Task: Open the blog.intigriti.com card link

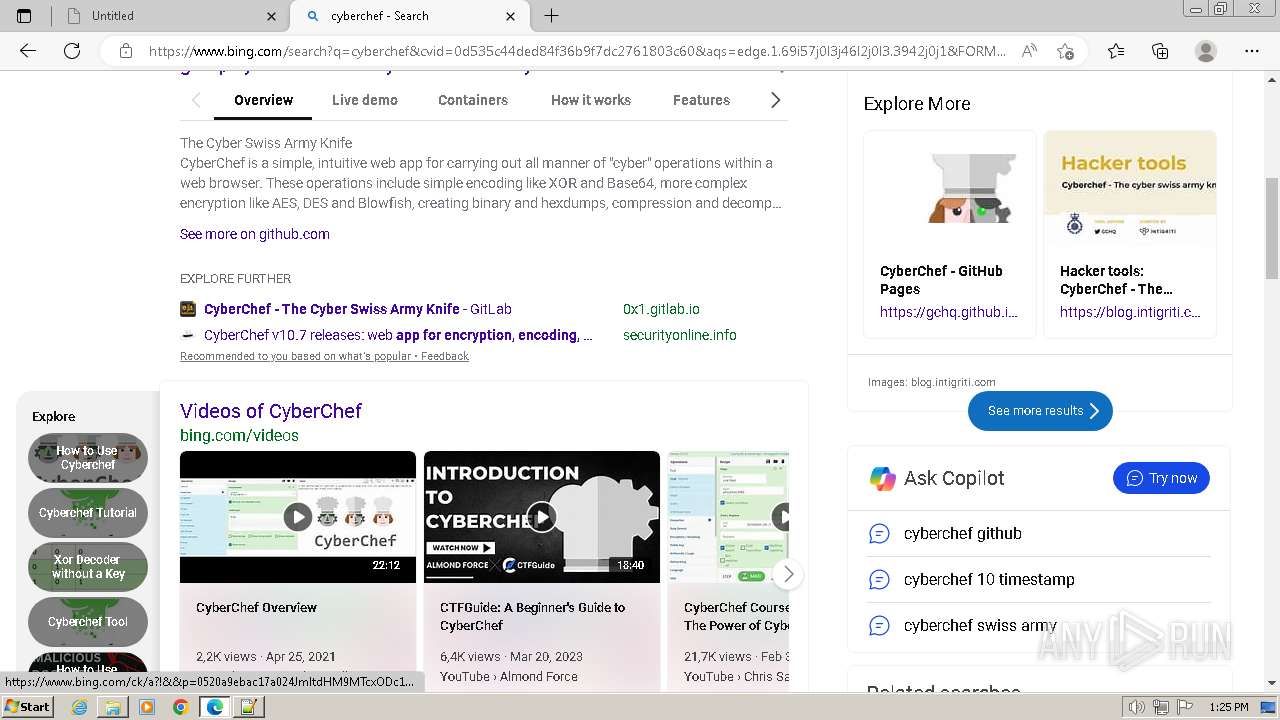Action: click(1130, 312)
